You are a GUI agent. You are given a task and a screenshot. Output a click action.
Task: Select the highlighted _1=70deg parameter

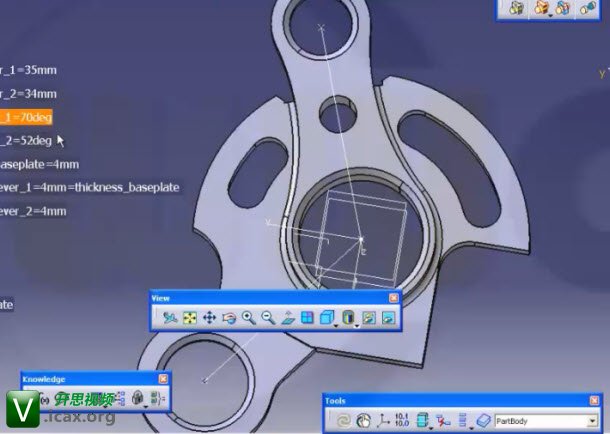[26, 117]
